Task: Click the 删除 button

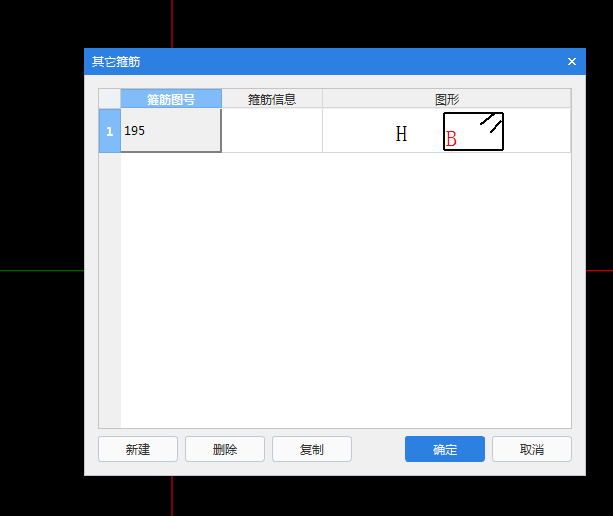Action: click(225, 449)
